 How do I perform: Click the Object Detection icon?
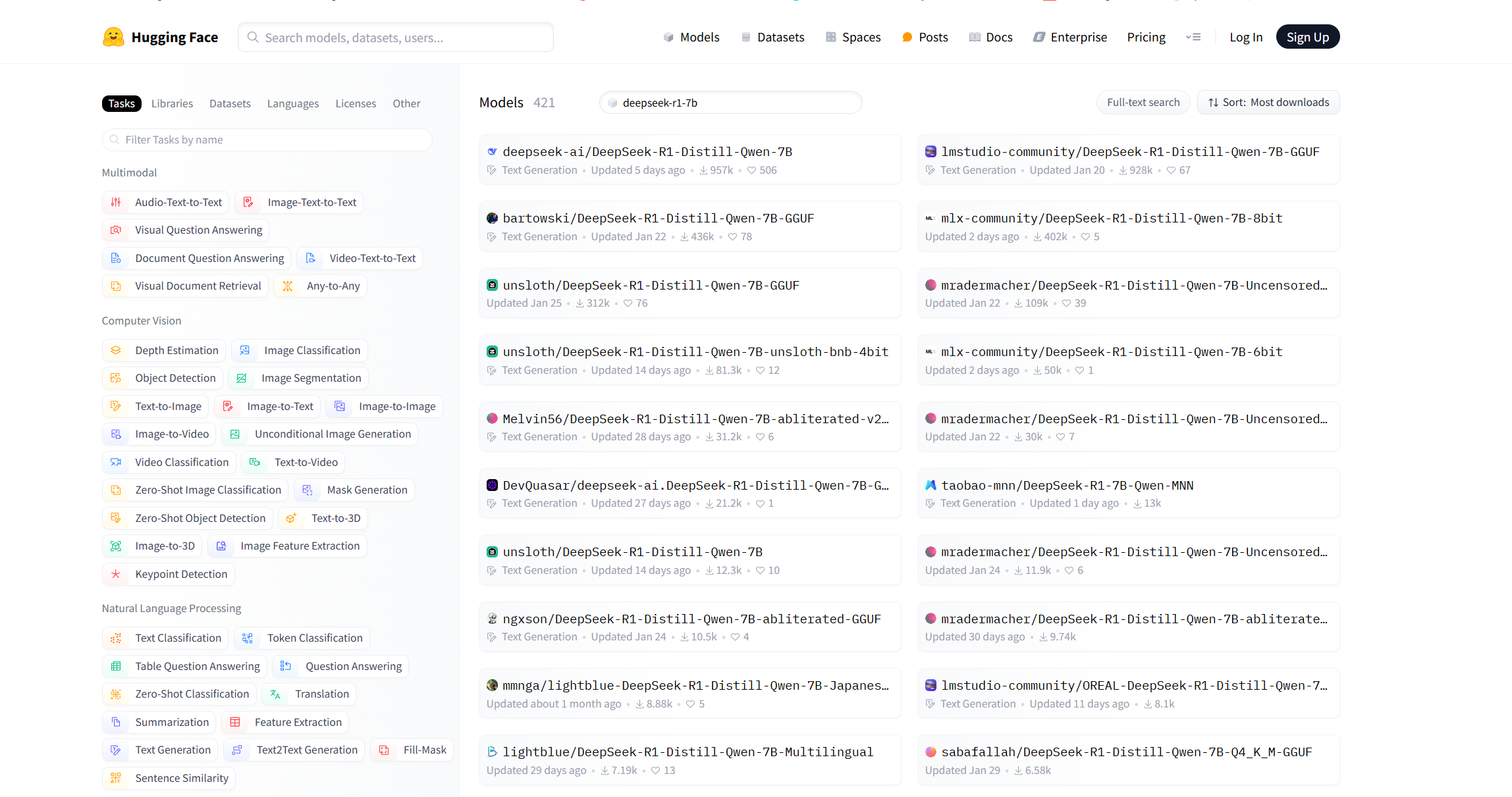116,378
